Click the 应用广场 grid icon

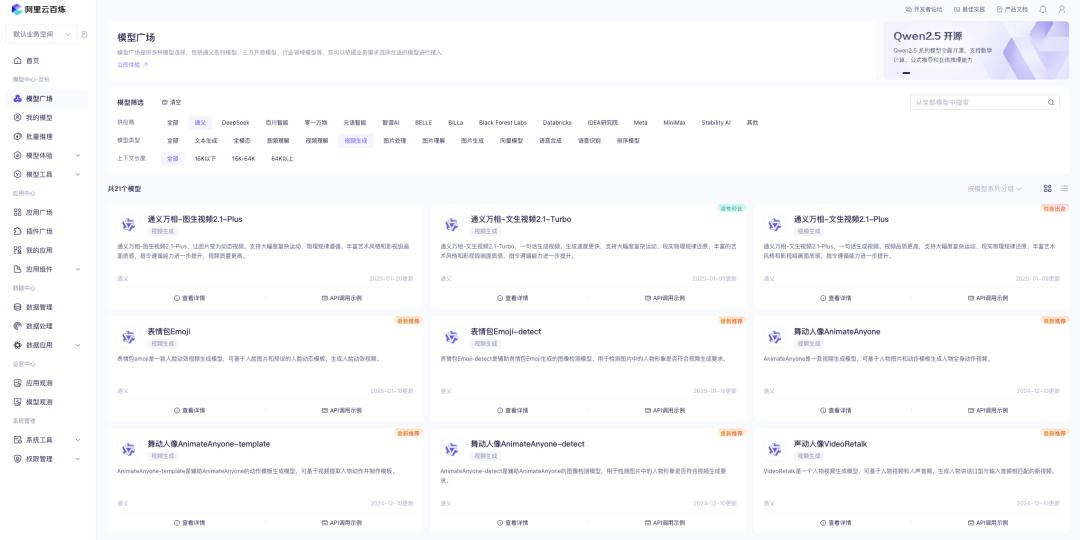pyautogui.click(x=18, y=212)
